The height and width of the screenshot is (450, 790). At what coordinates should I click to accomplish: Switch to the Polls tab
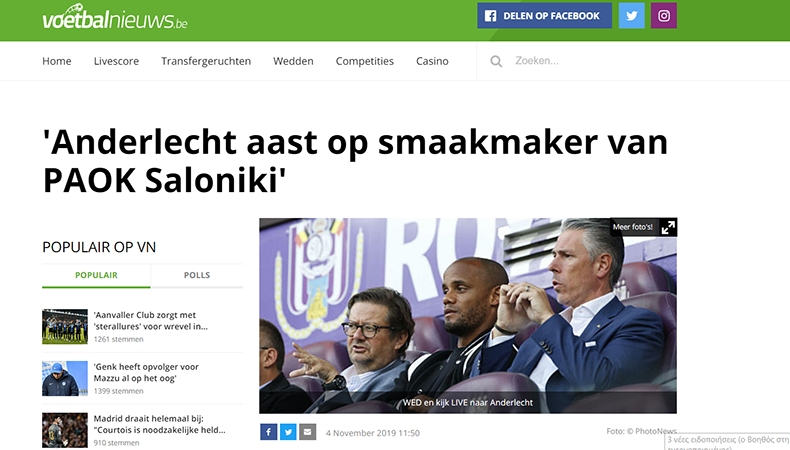197,275
